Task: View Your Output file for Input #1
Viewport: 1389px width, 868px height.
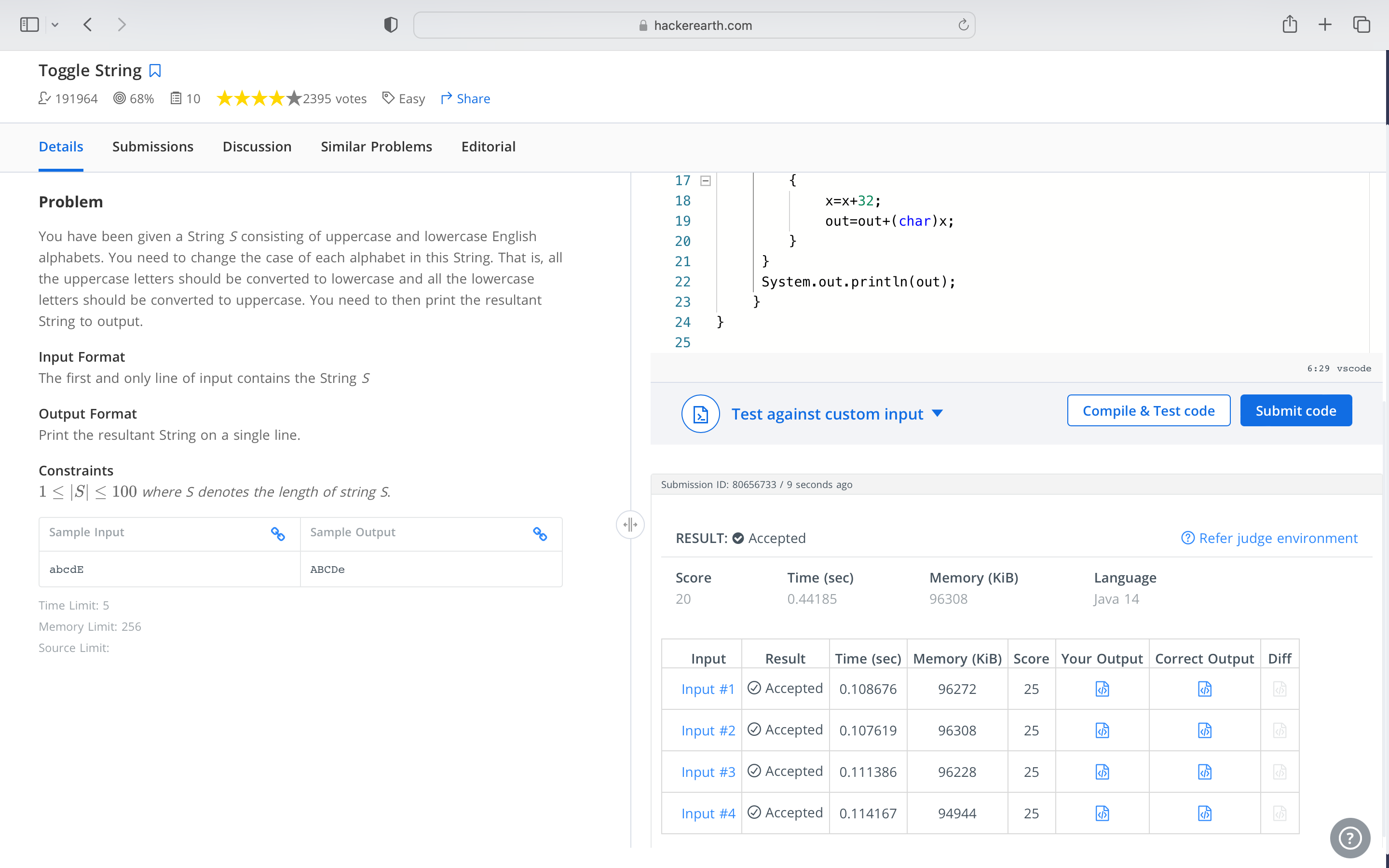Action: [1102, 689]
